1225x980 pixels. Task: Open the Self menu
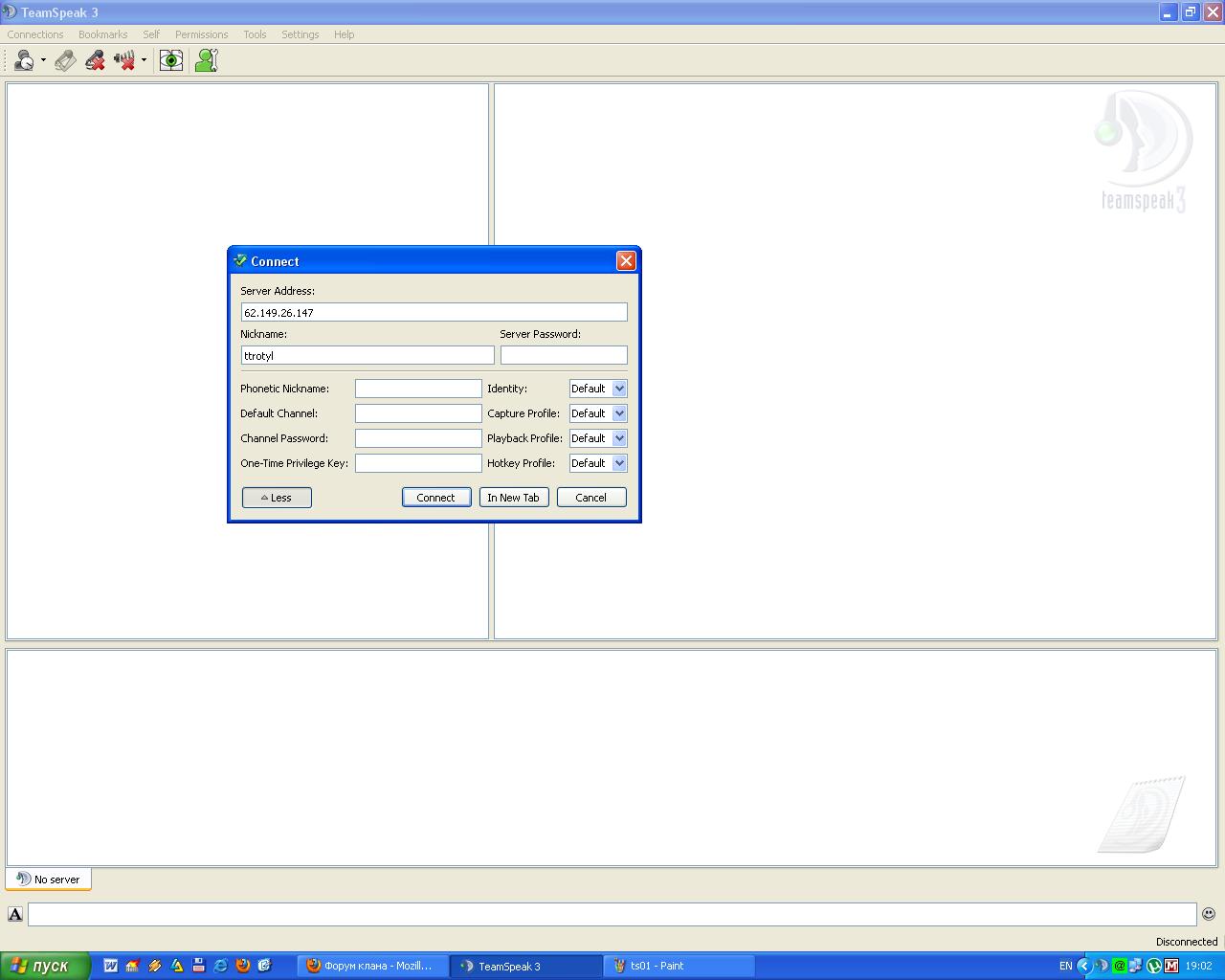pyautogui.click(x=151, y=34)
